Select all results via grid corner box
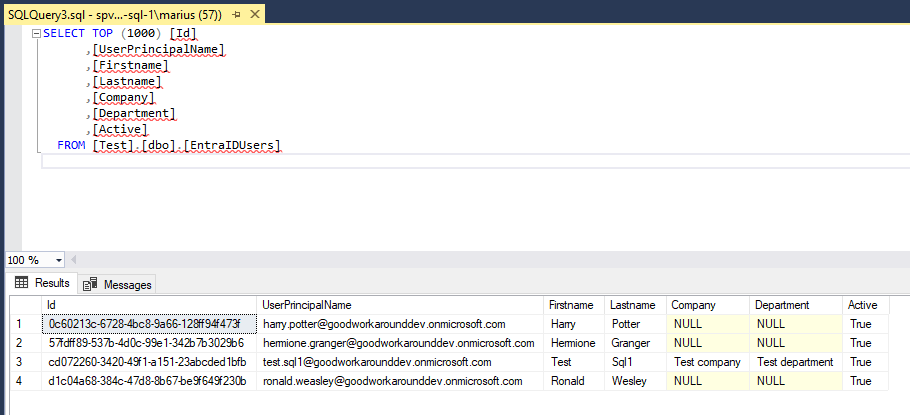910x415 pixels. (x=20, y=305)
